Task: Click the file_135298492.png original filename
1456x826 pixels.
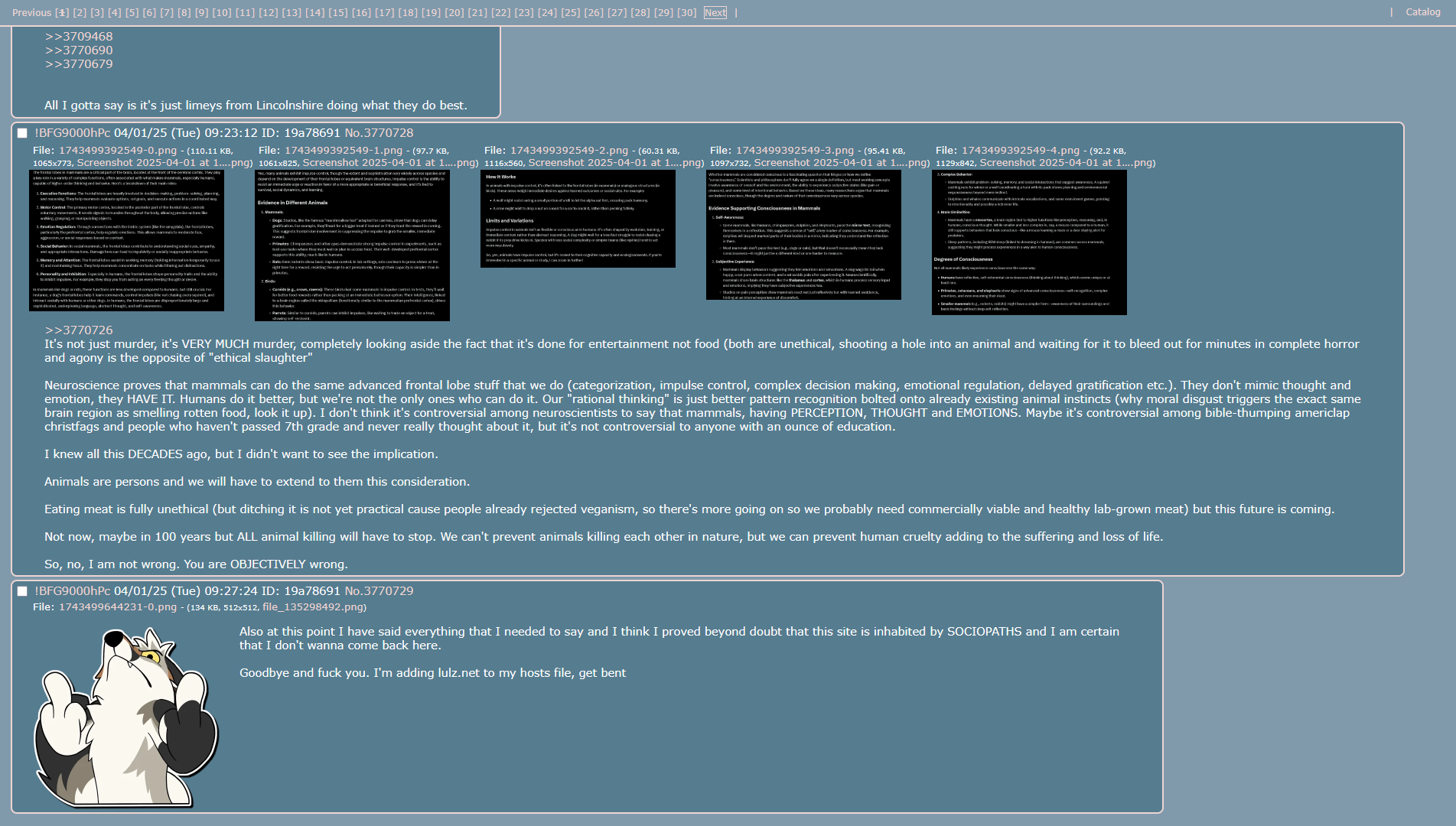Action: point(312,607)
